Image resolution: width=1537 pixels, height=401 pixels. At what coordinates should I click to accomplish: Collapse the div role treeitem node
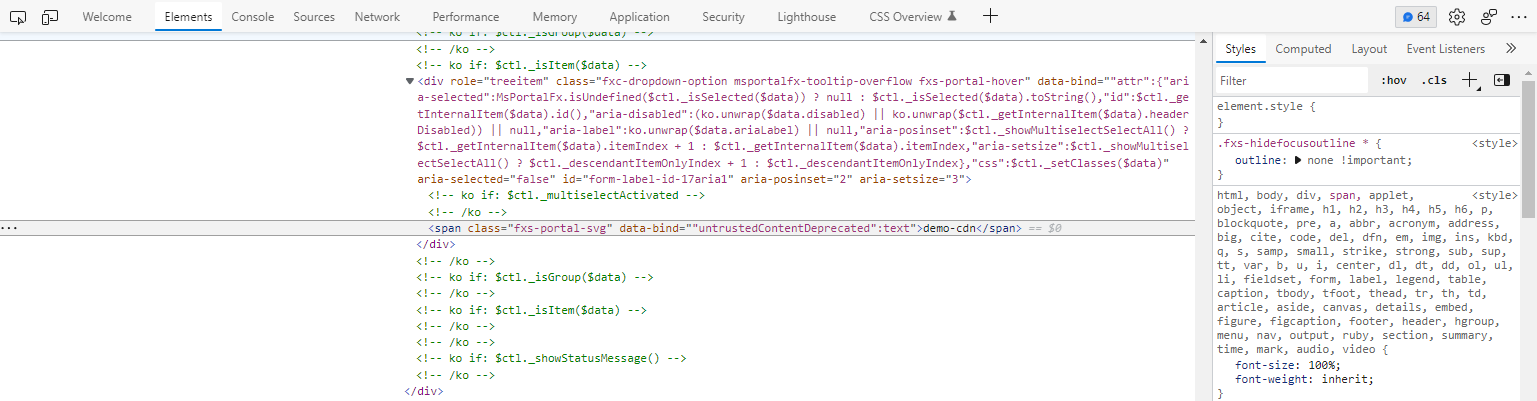(x=410, y=82)
